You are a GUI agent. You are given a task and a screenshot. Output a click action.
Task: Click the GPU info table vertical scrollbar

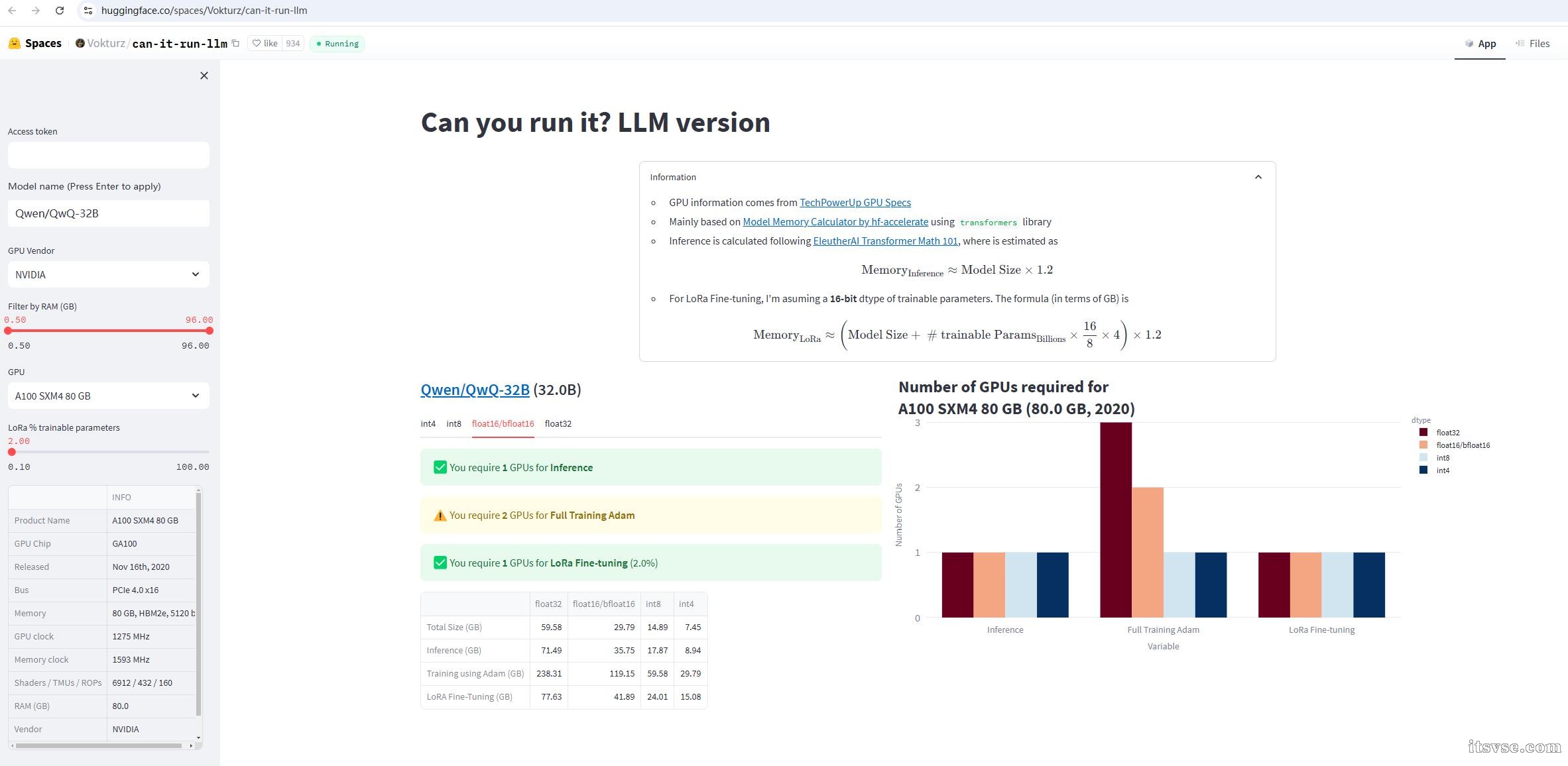point(198,604)
